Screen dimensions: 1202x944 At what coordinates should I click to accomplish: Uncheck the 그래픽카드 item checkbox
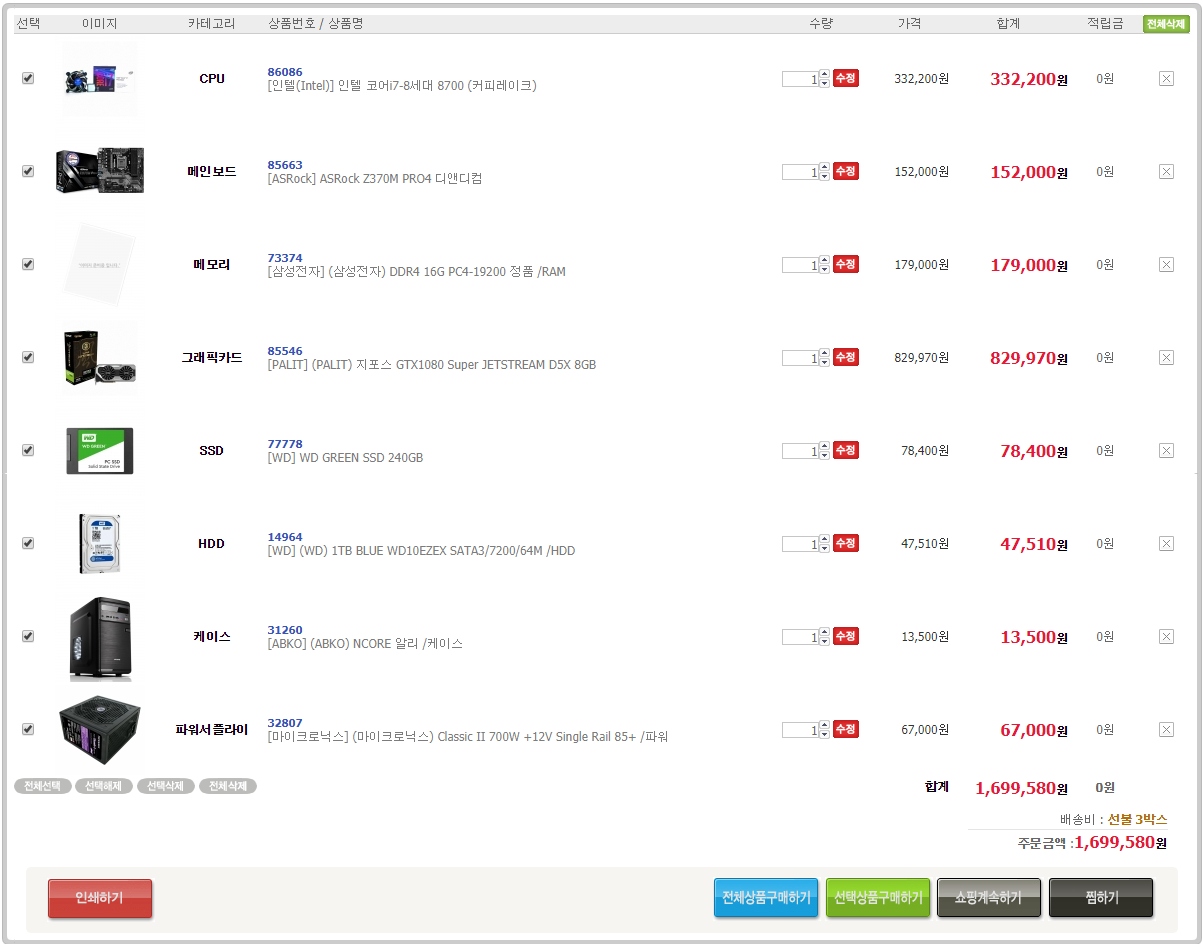[x=28, y=357]
